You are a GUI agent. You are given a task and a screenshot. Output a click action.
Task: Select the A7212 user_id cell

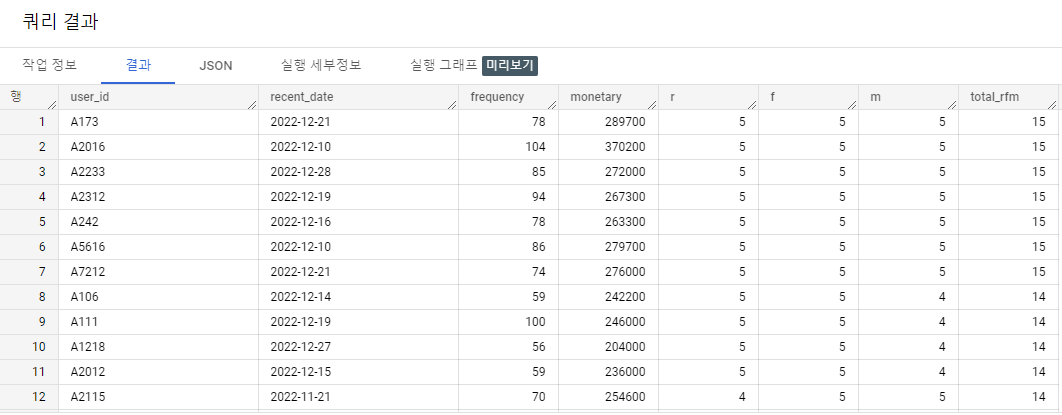(x=158, y=272)
